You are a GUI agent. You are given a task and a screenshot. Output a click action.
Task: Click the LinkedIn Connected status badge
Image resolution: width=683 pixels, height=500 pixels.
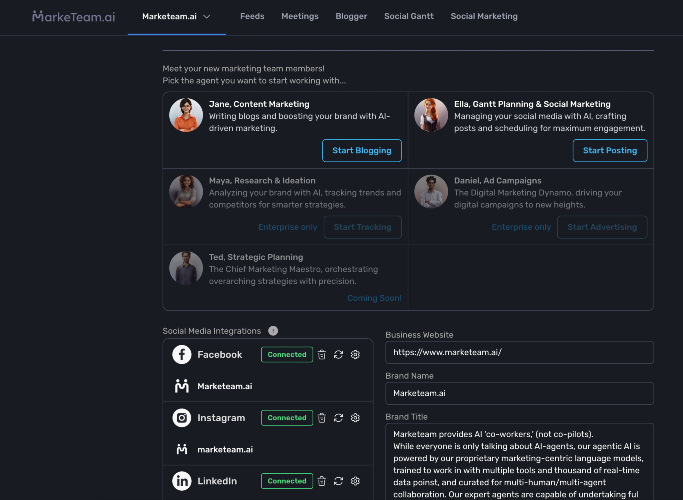tap(287, 481)
